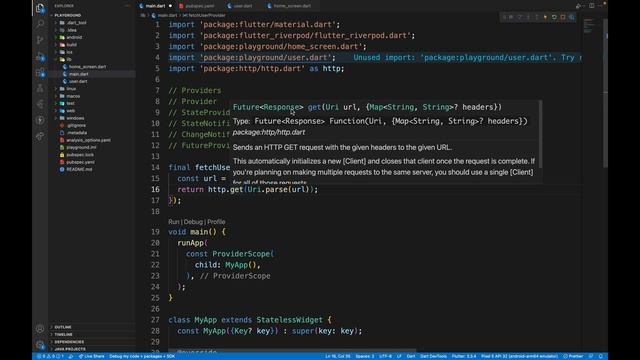Open the Search view in the activity bar

40,24
